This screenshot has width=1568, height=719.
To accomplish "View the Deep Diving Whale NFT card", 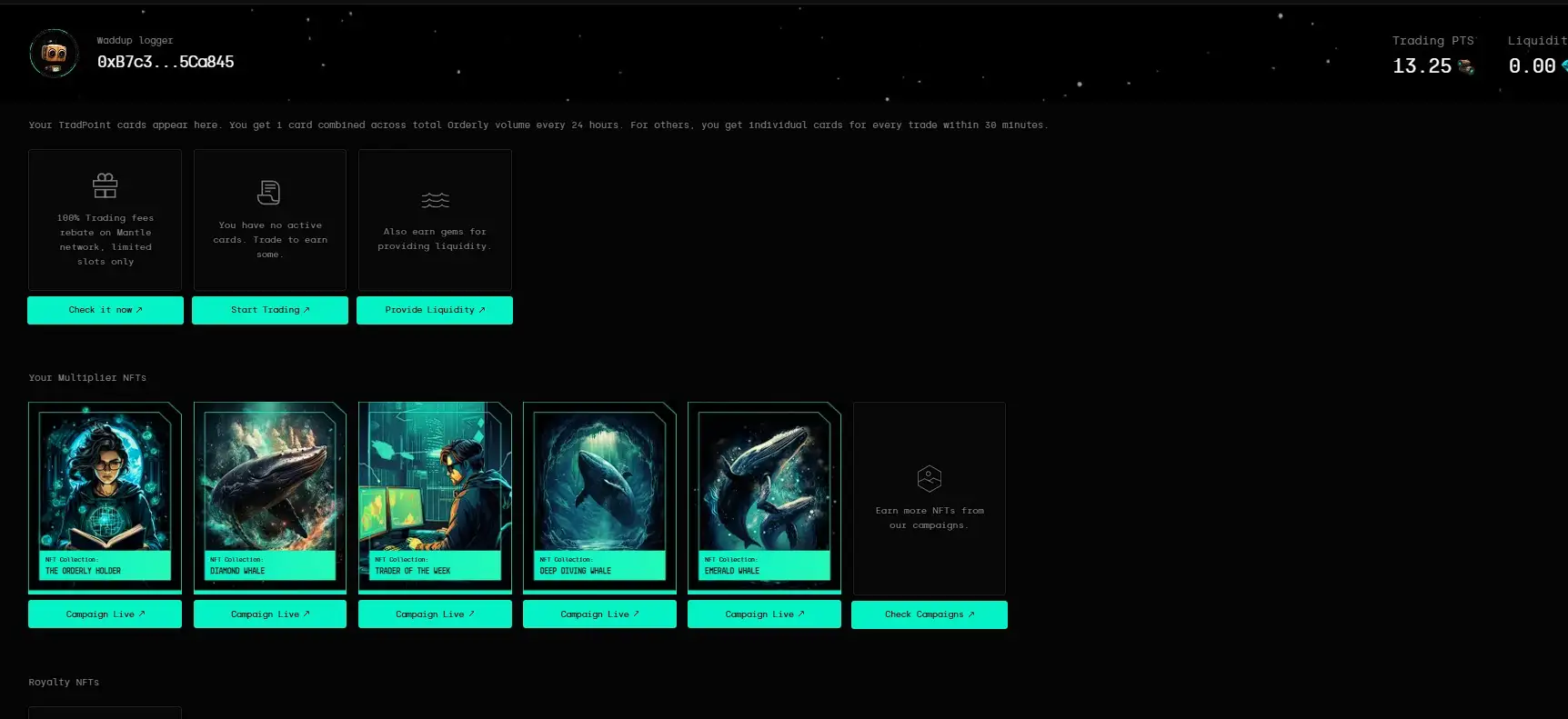I will click(x=599, y=495).
